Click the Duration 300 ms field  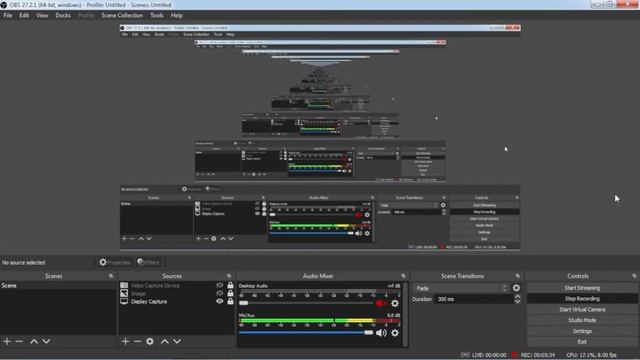click(x=473, y=299)
